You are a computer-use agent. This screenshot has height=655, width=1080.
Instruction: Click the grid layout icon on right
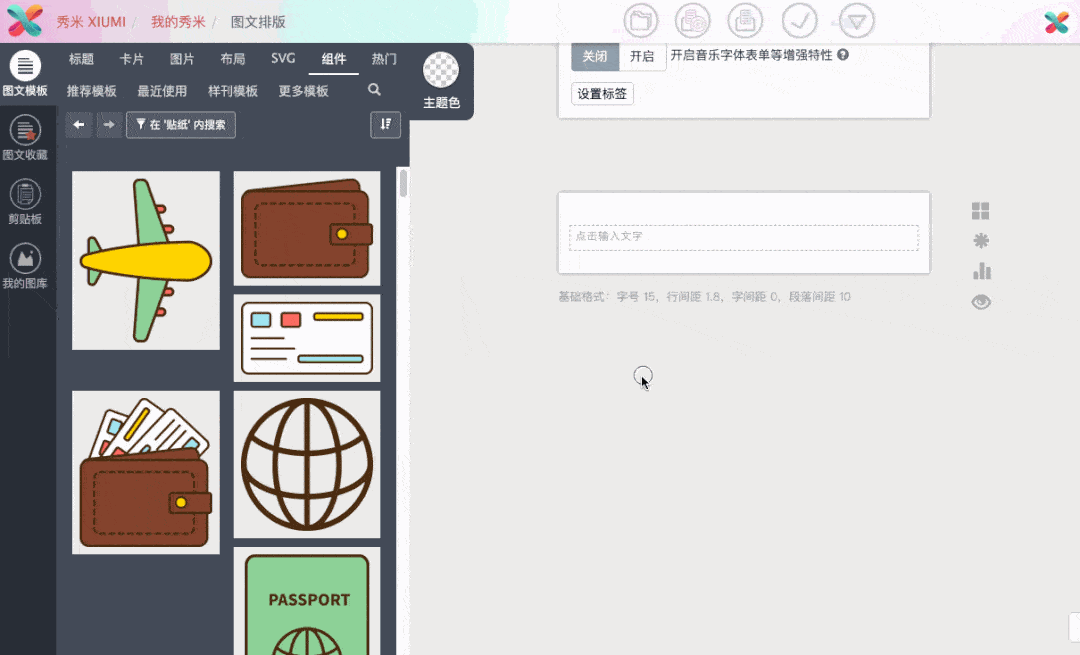(980, 211)
